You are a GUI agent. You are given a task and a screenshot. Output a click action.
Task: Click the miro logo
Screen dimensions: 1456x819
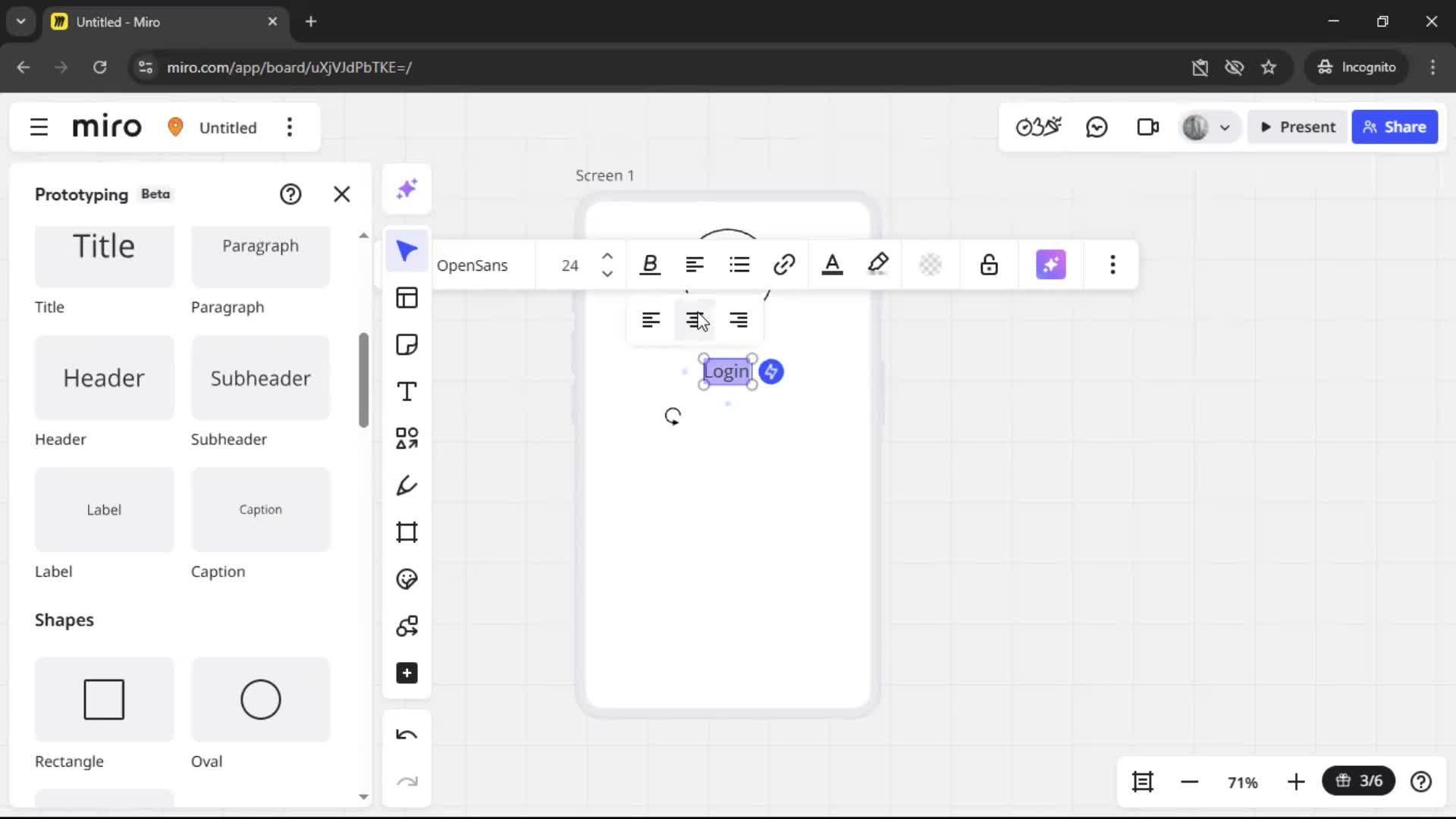(x=107, y=127)
